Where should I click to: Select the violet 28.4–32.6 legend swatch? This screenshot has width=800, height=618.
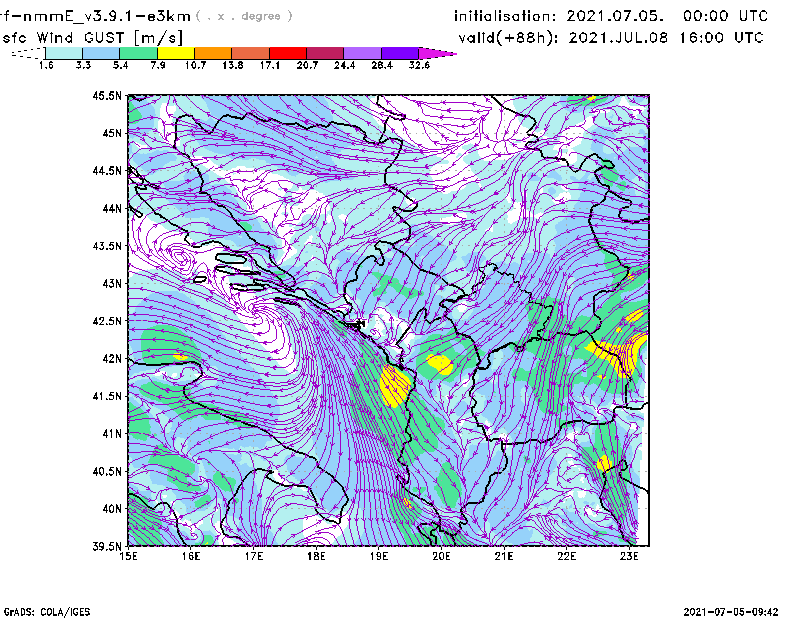click(x=399, y=53)
